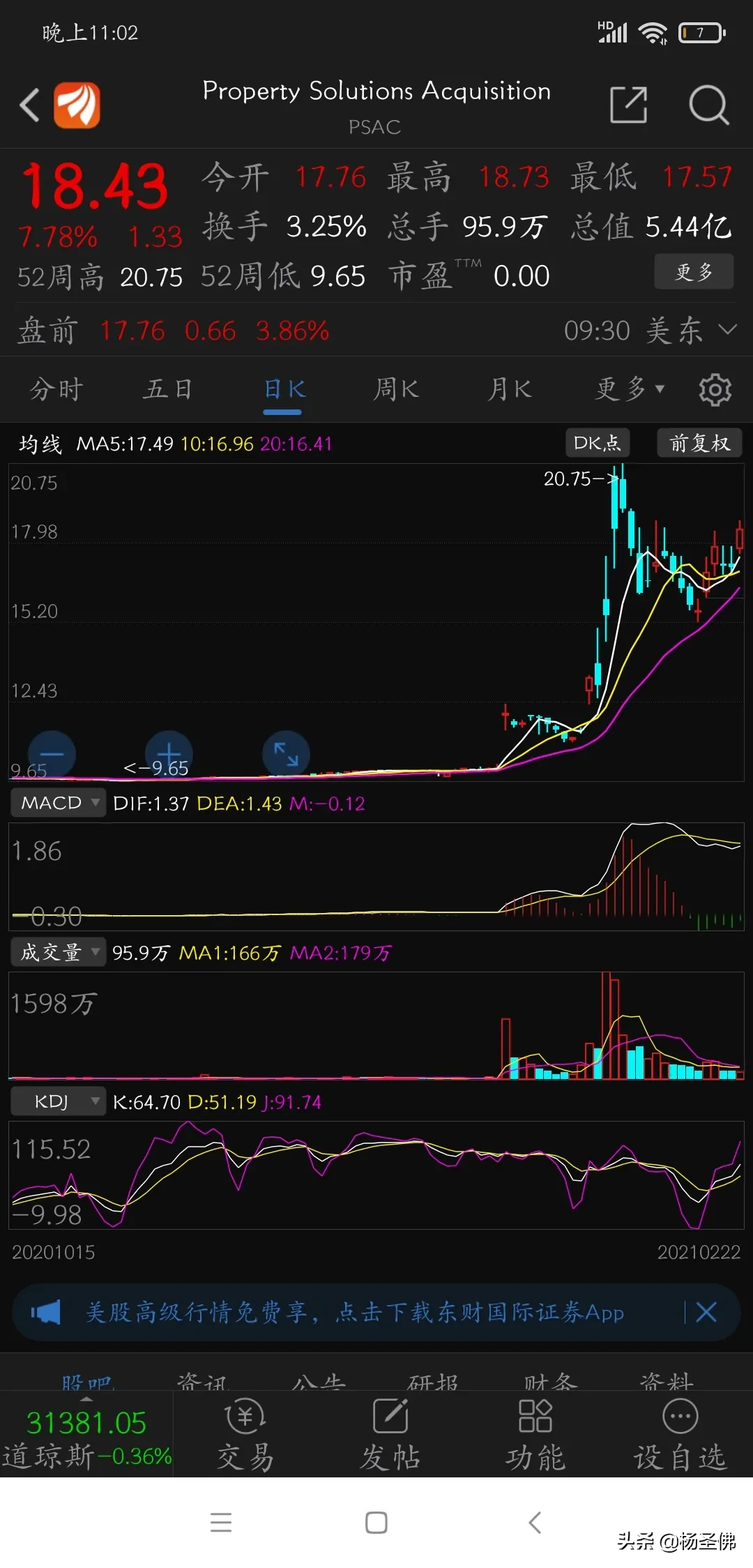Viewport: 753px width, 1568px height.
Task: Tap the volume bars chart area
Action: tap(376, 1025)
